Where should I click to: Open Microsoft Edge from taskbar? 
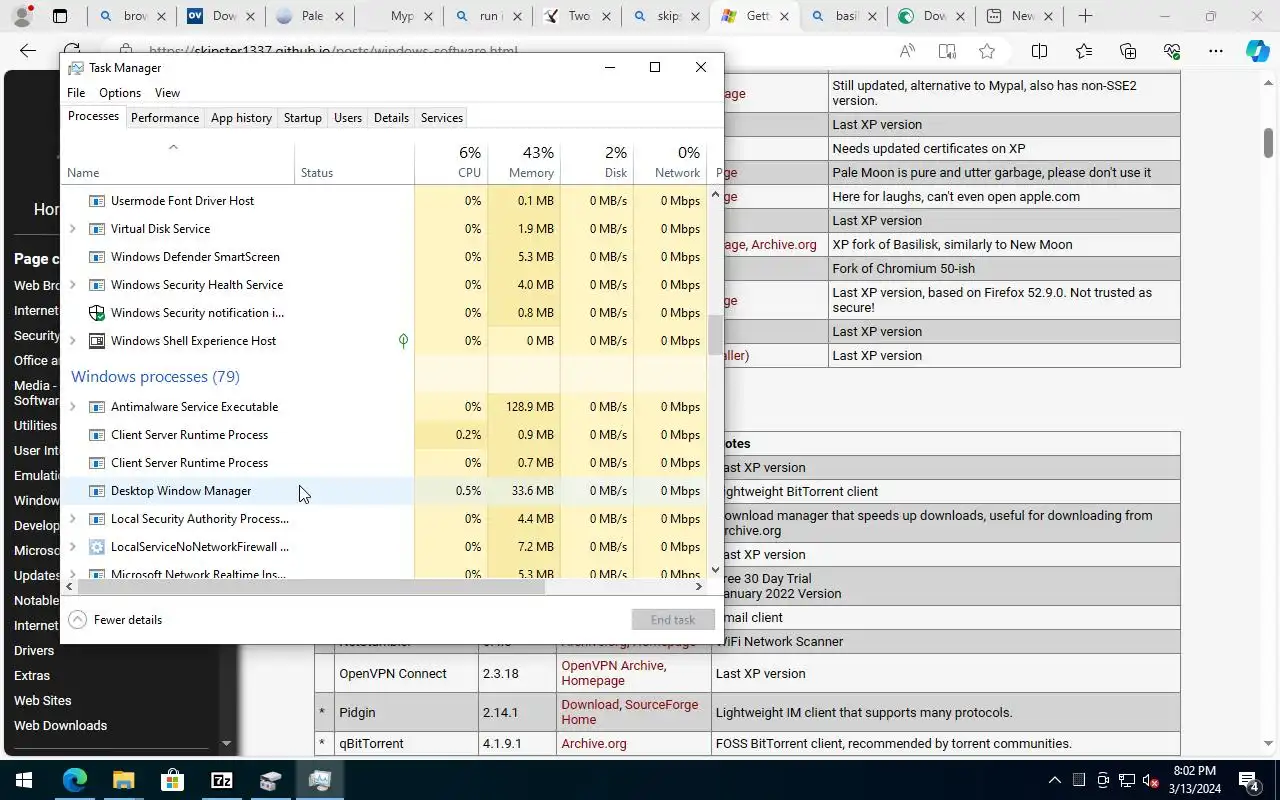(x=75, y=780)
